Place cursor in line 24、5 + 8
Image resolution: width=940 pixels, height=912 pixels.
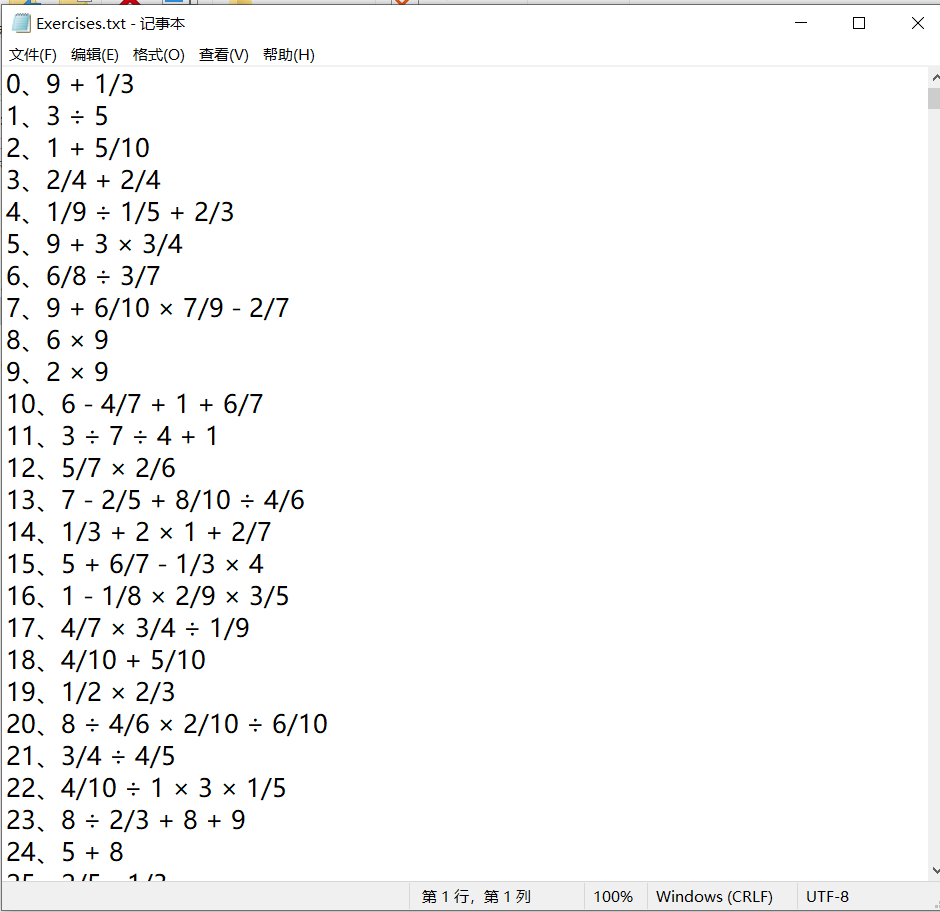pyautogui.click(x=65, y=852)
